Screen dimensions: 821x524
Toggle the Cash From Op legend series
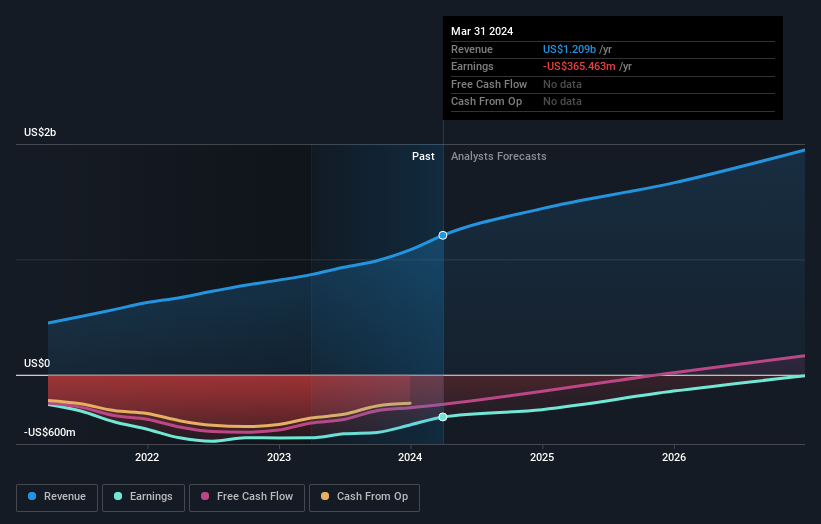(x=364, y=497)
